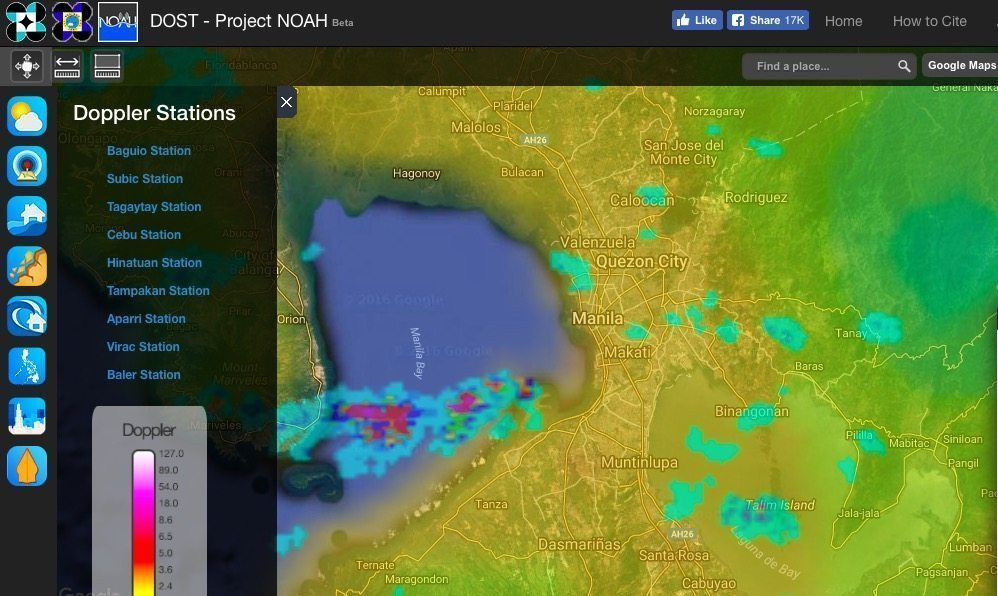
Task: Select the area measurement tool
Action: pyautogui.click(x=107, y=66)
